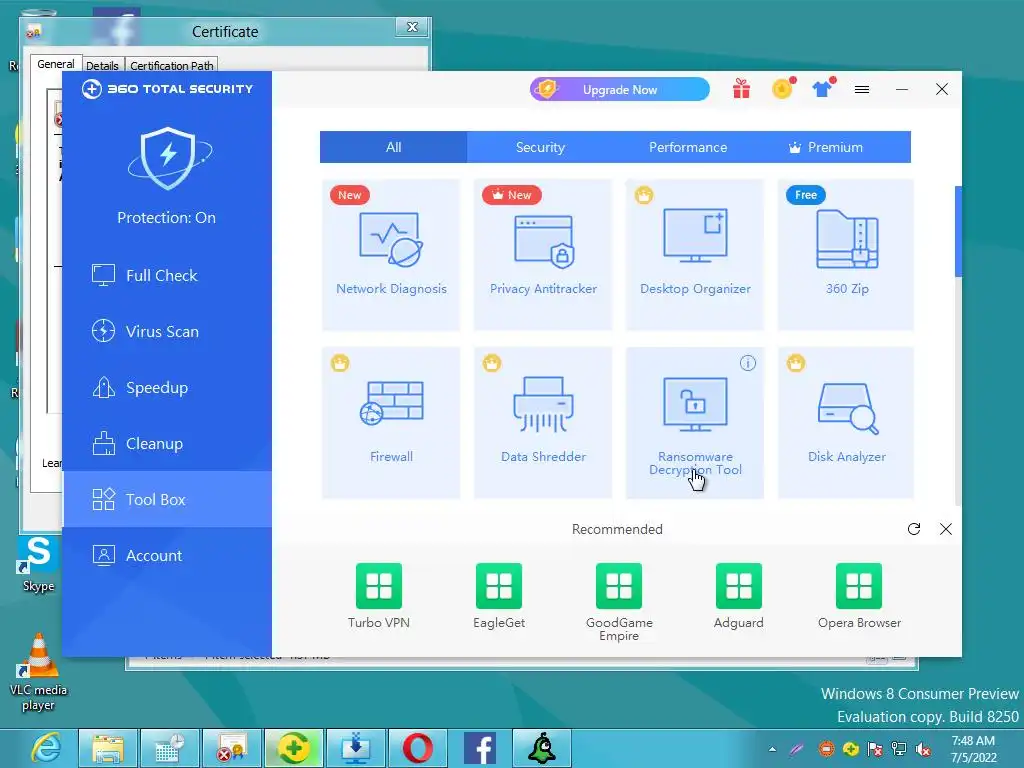Launch the Desktop Organizer tool
Viewport: 1024px width, 768px height.
[695, 255]
